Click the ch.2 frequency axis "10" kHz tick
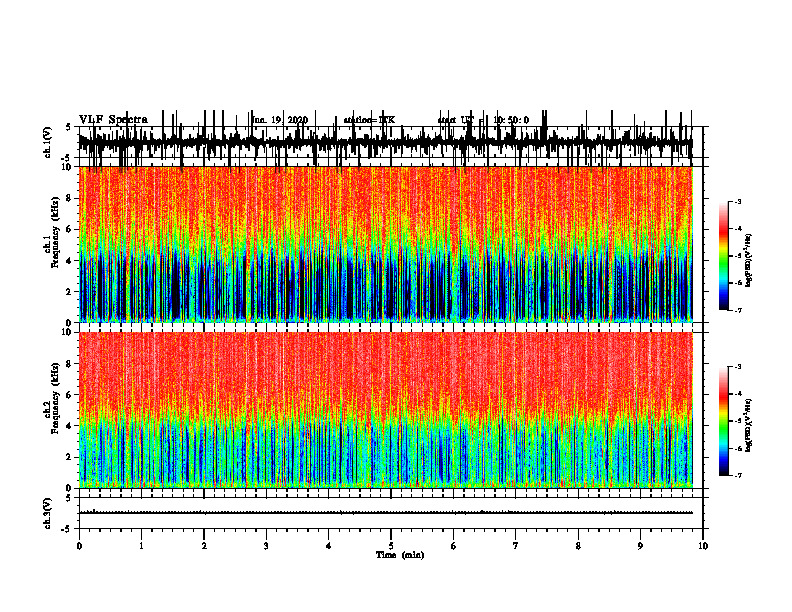The width and height of the screenshot is (792, 612). [68, 332]
